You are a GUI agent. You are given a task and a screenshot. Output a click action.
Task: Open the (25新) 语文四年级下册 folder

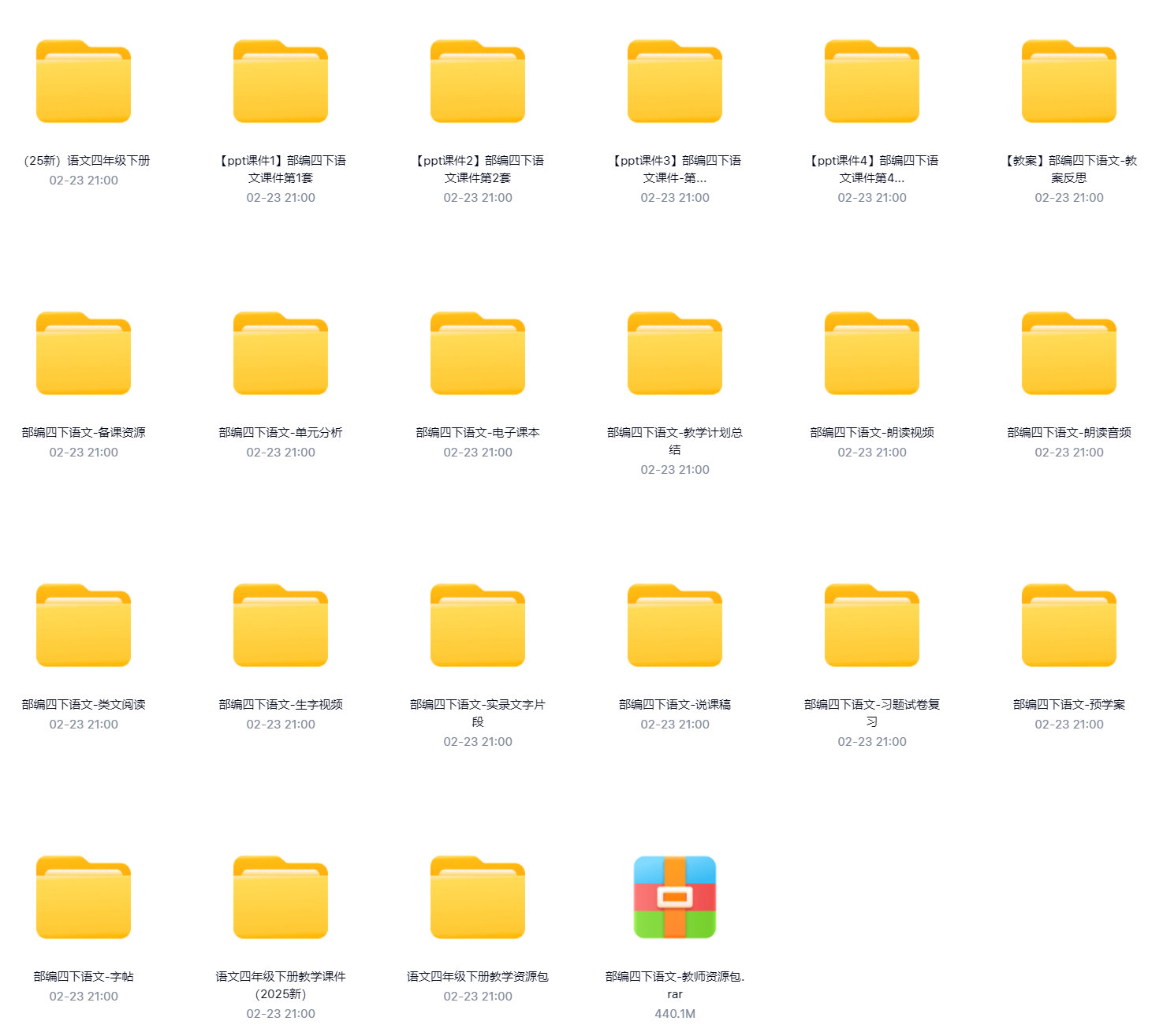(84, 82)
